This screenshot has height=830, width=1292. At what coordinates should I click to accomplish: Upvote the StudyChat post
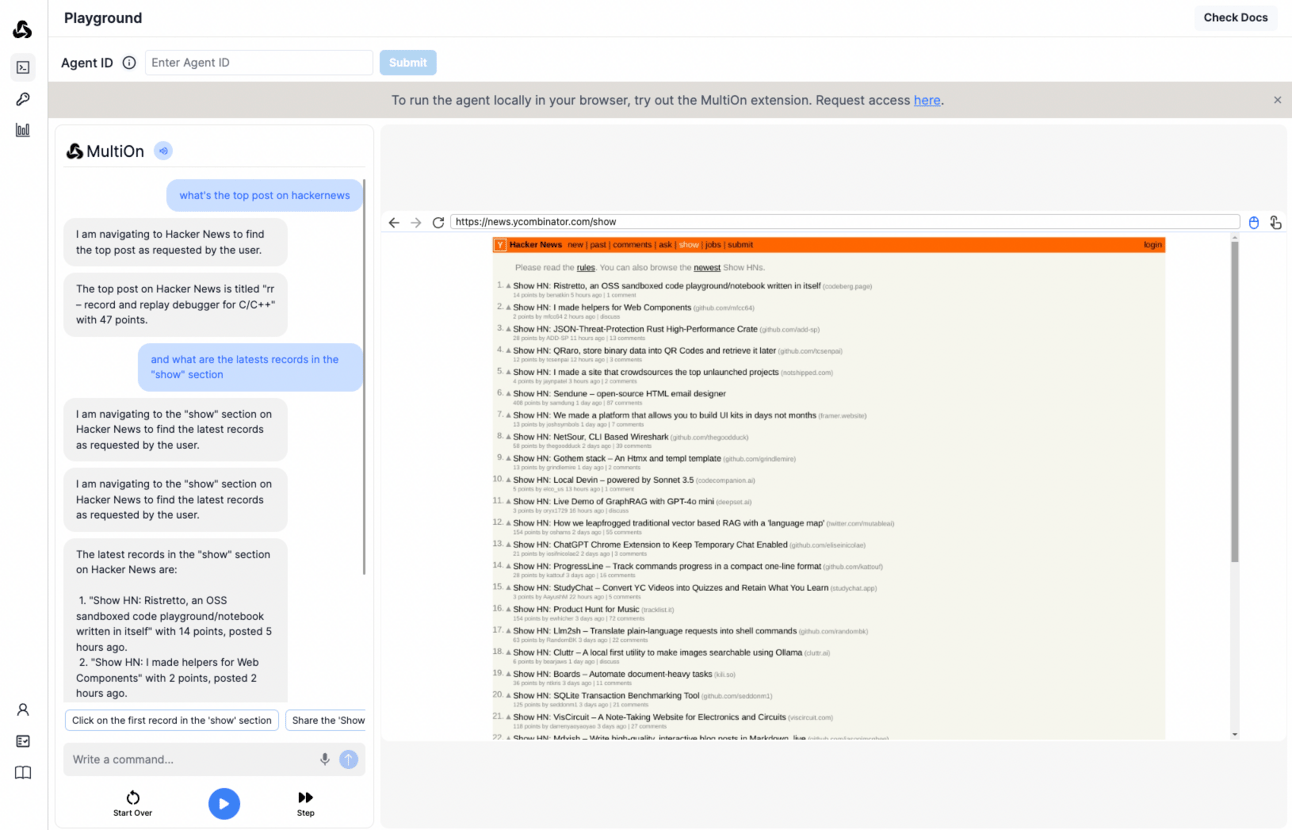coord(508,588)
